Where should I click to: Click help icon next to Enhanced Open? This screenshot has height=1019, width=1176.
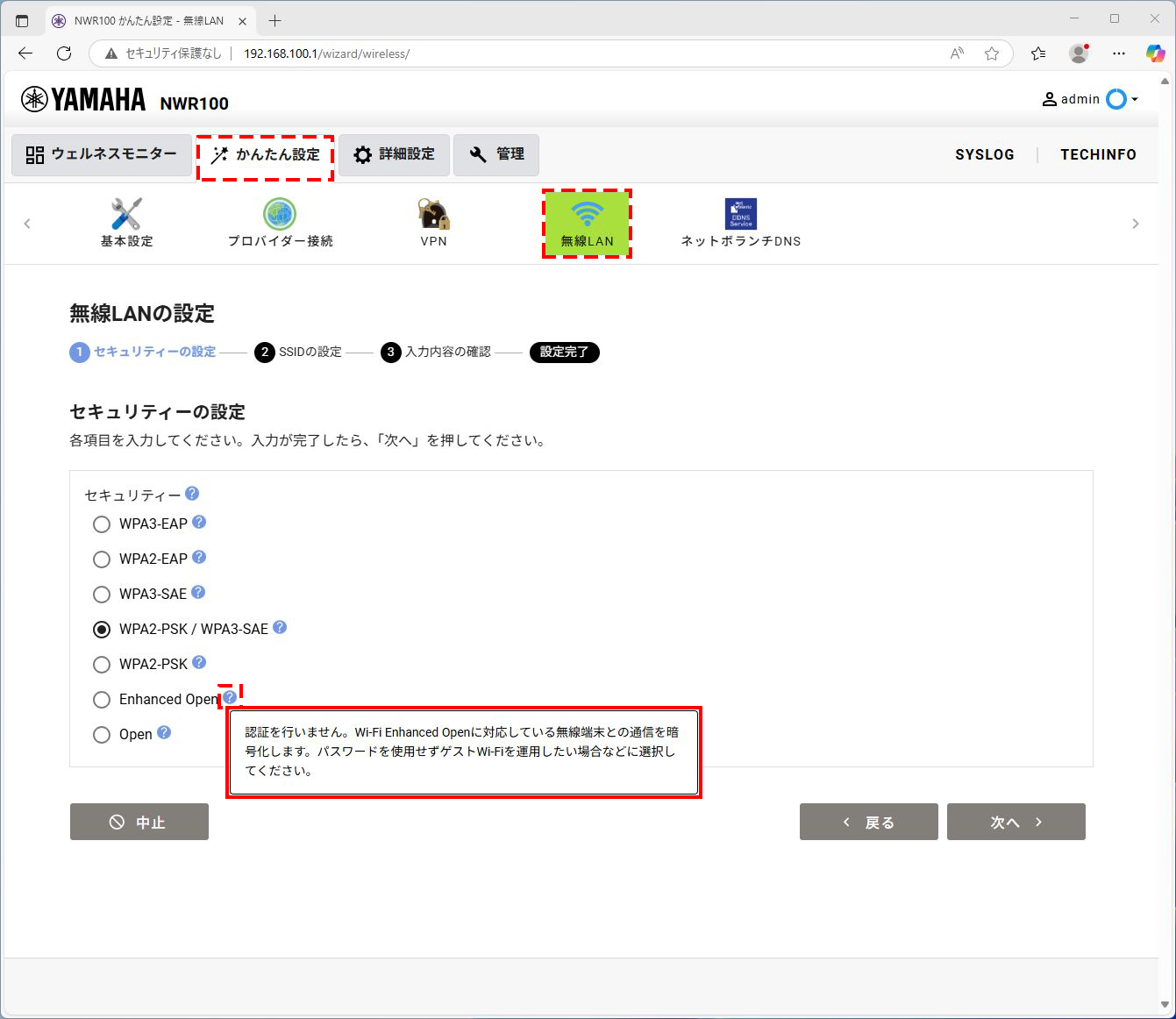[x=230, y=697]
